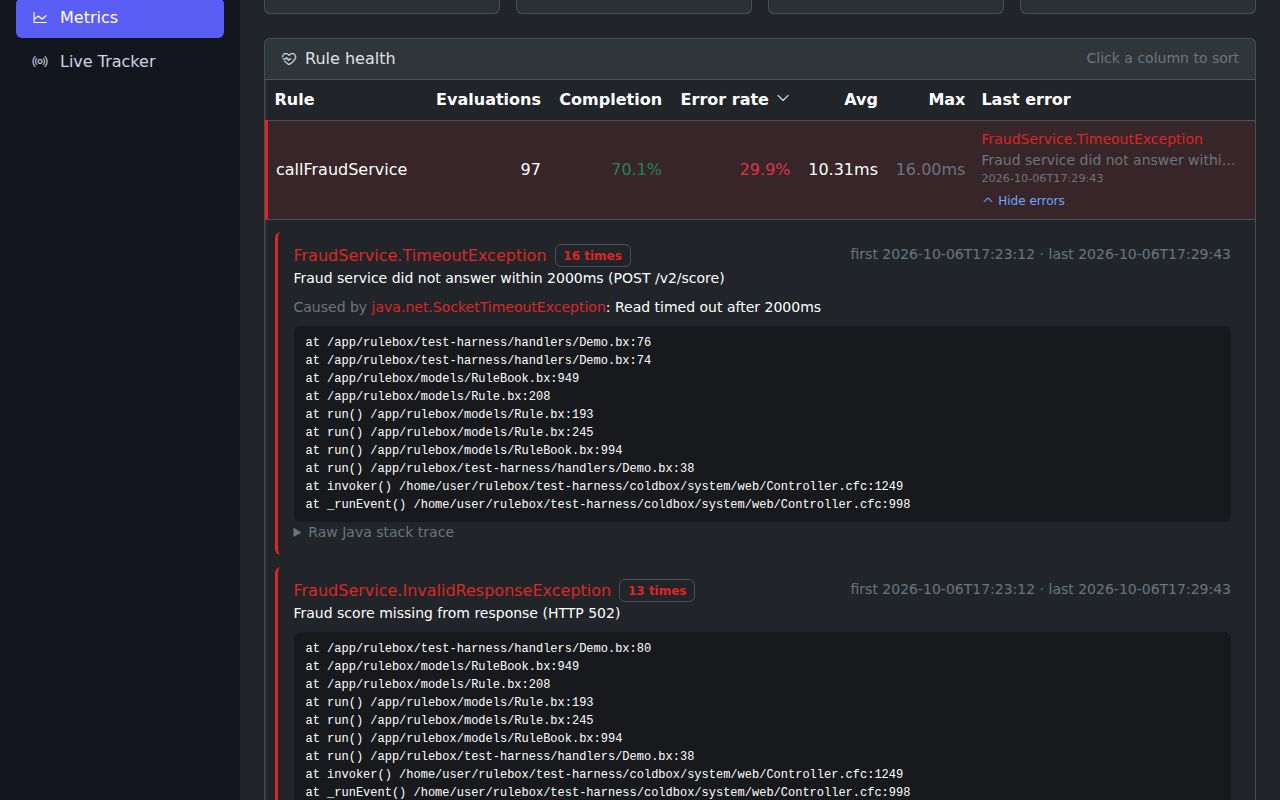
Task: Click FraudService.TimeoutException in the table row
Action: coord(1092,139)
